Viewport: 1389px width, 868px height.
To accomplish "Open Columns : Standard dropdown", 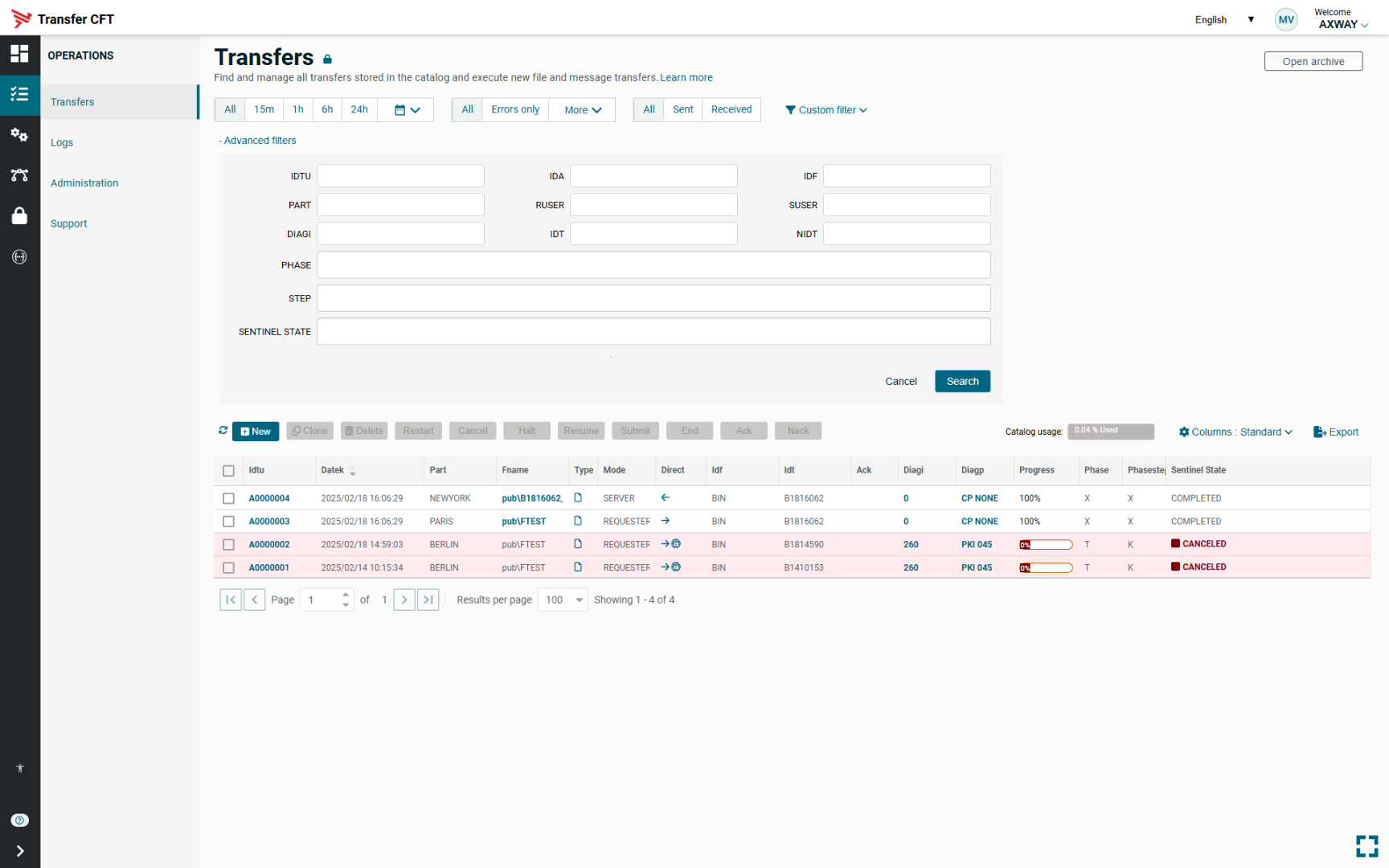I will [x=1235, y=432].
